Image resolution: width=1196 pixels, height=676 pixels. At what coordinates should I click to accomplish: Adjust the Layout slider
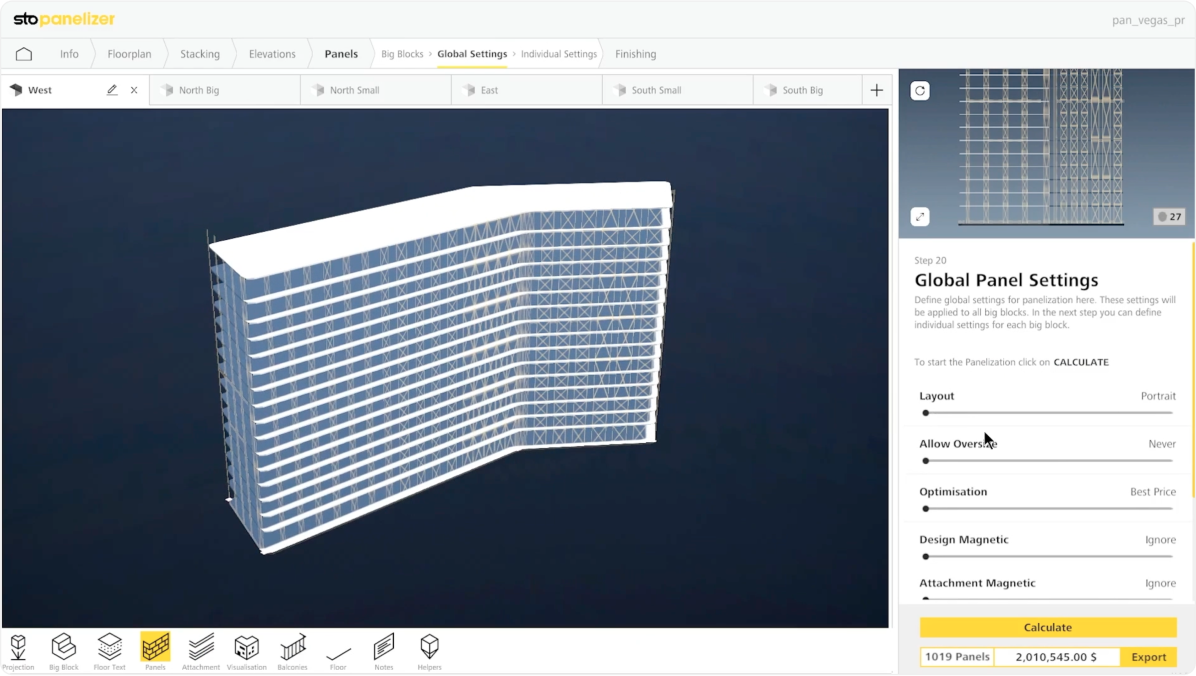click(x=1046, y=413)
